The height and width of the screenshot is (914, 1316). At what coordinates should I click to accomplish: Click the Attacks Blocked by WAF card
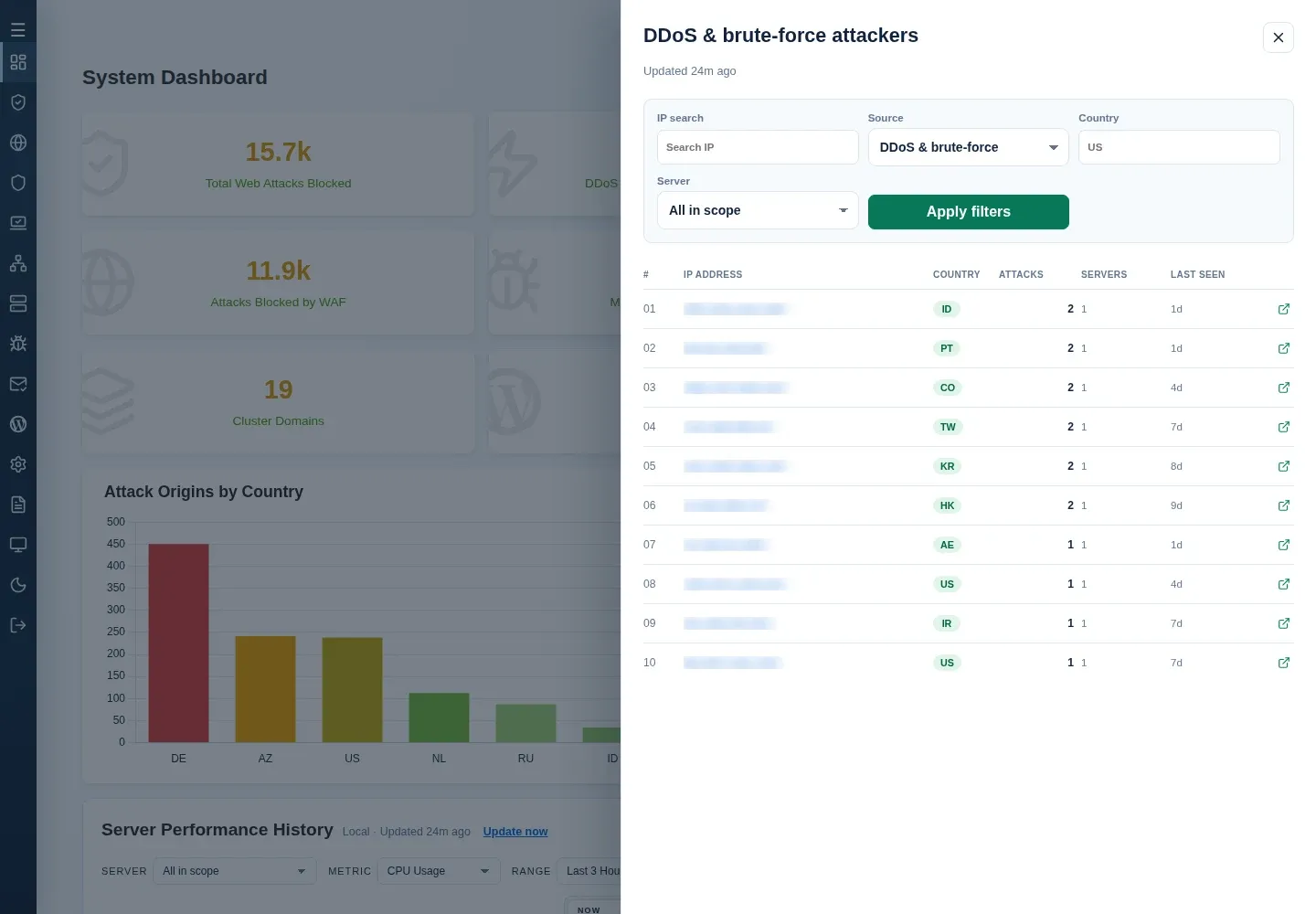pyautogui.click(x=278, y=283)
